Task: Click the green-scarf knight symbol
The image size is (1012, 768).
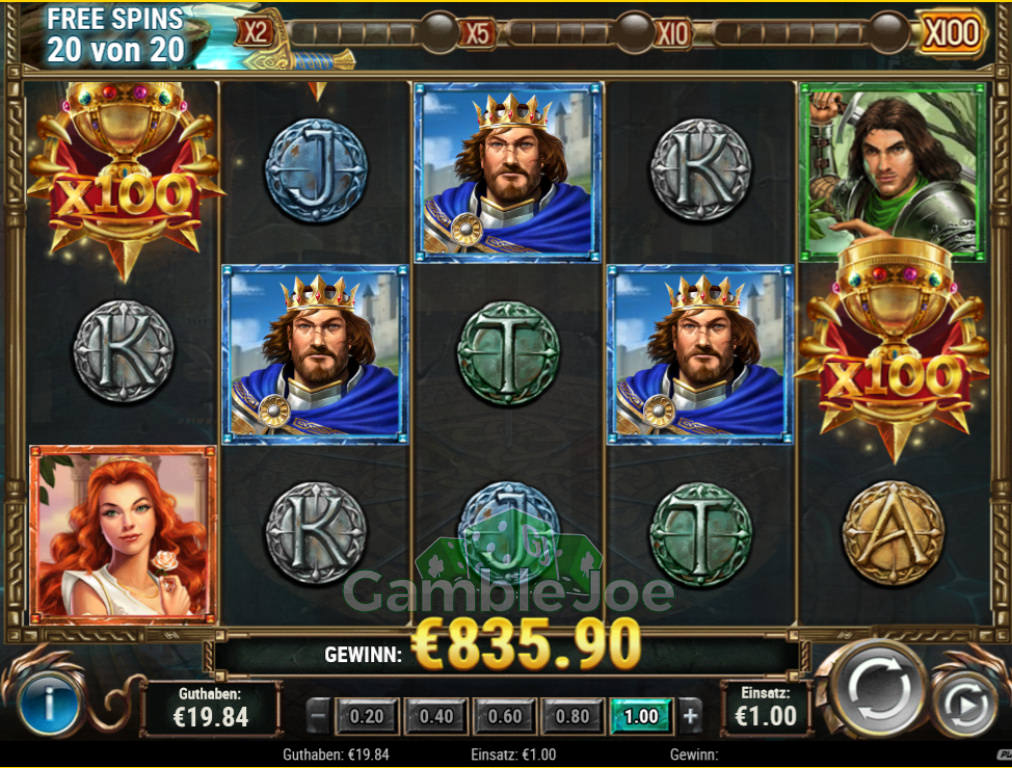Action: point(893,171)
